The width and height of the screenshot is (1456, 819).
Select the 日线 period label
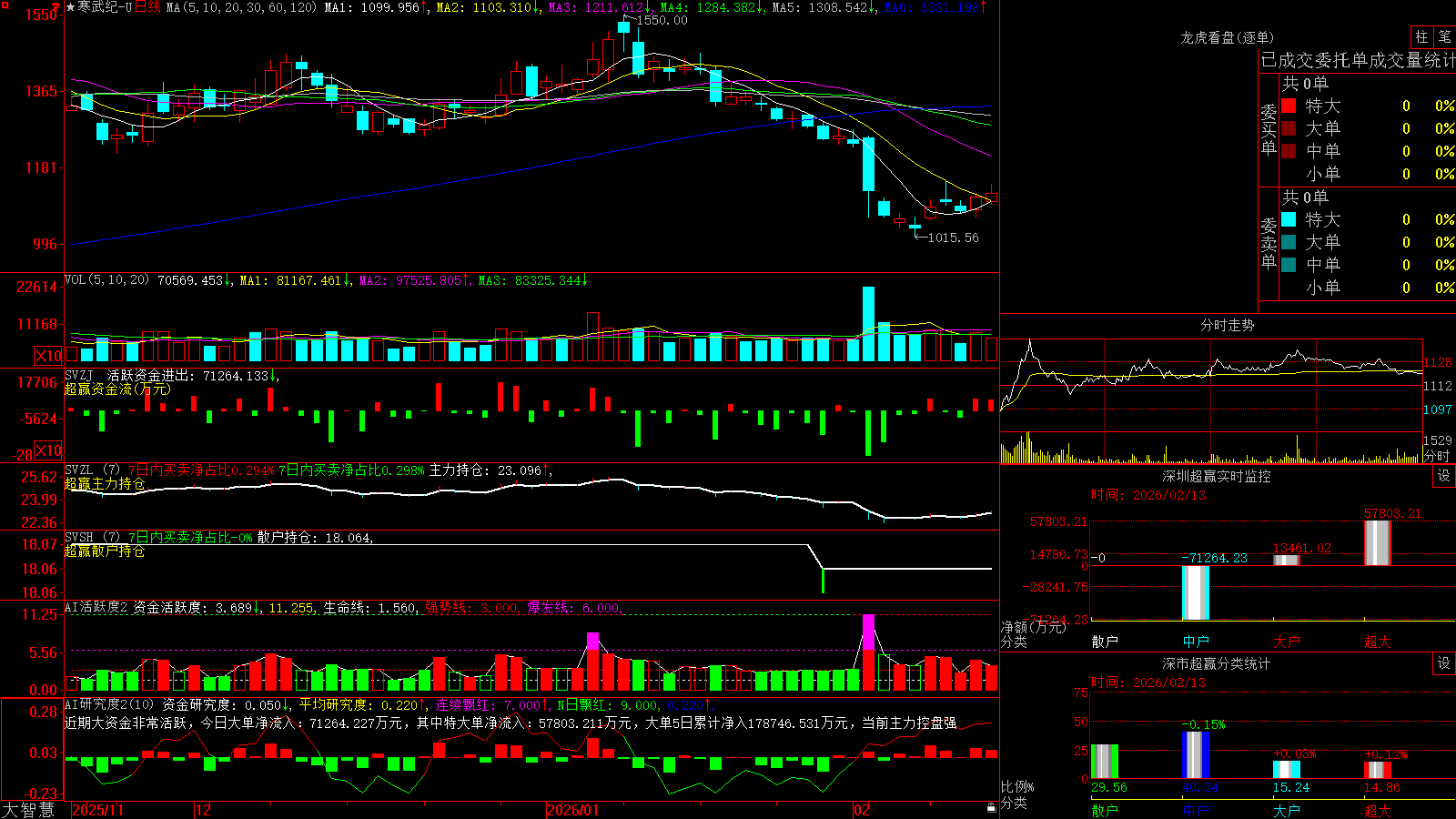click(148, 7)
